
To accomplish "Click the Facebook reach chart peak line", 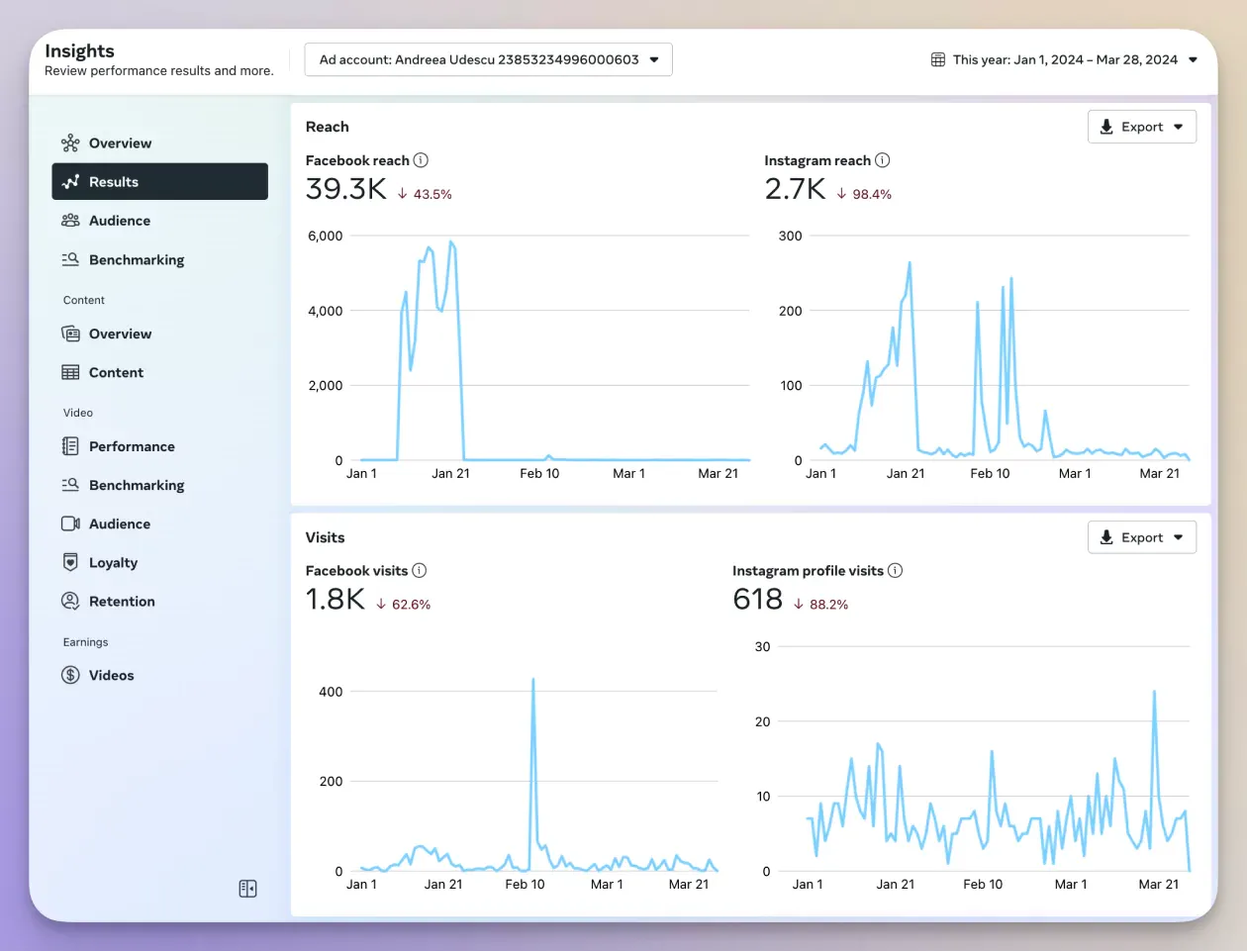I will point(451,242).
